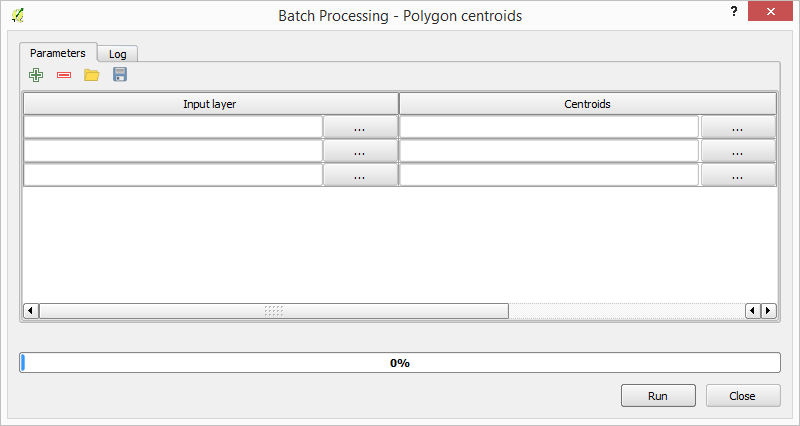This screenshot has height=426, width=800.
Task: Click second row Centroids text field
Action: [x=549, y=151]
